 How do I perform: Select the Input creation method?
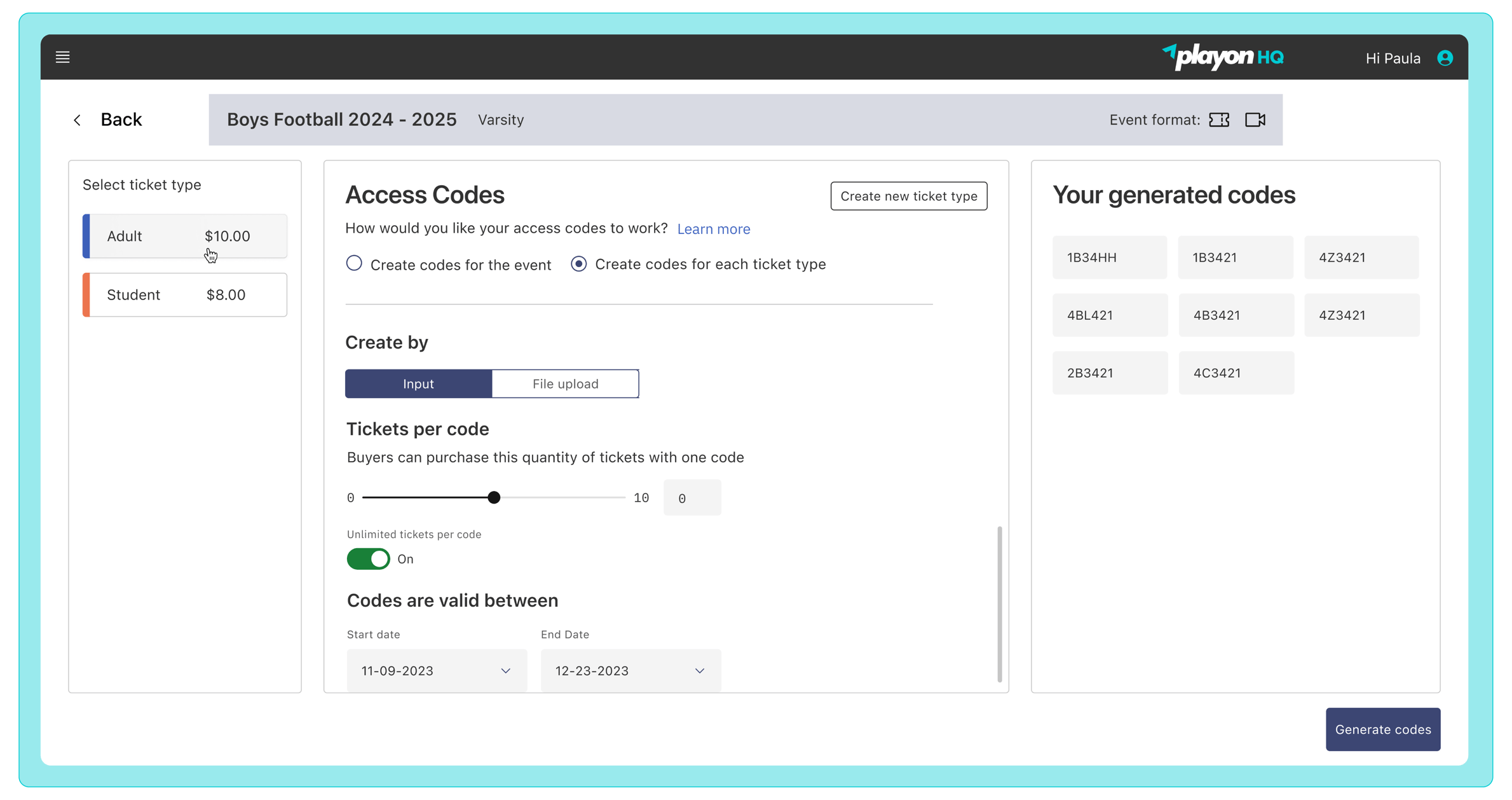(x=418, y=383)
